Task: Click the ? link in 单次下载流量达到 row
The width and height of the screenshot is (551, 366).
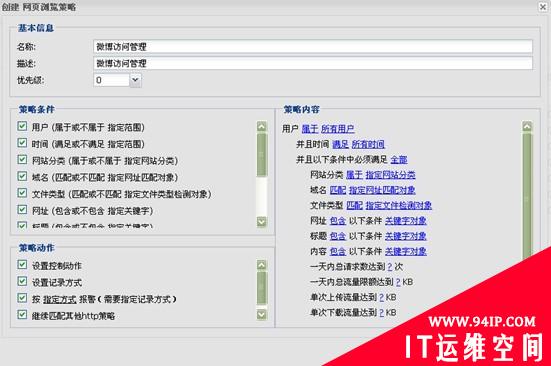Action: pos(382,312)
